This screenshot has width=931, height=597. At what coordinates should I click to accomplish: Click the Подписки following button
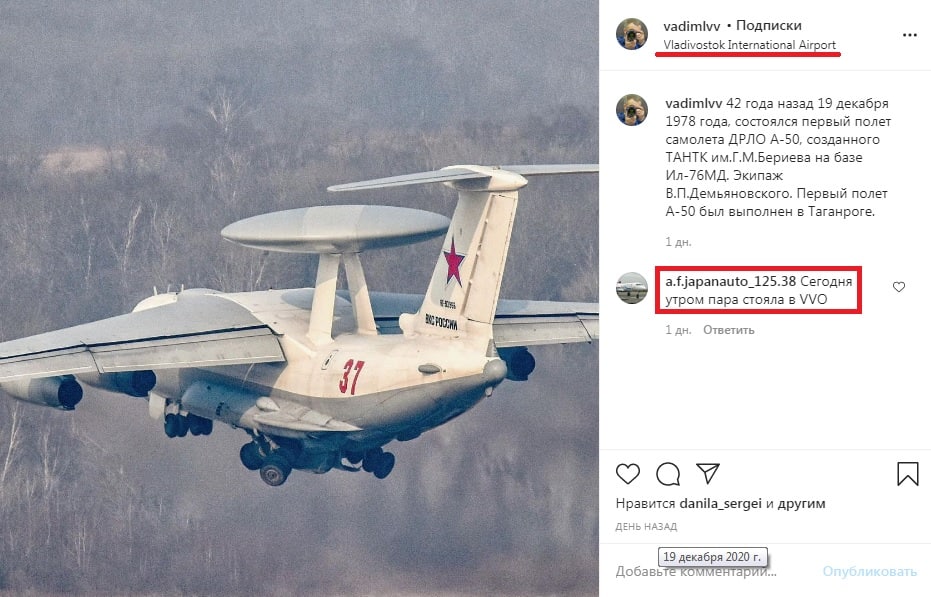pyautogui.click(x=768, y=26)
